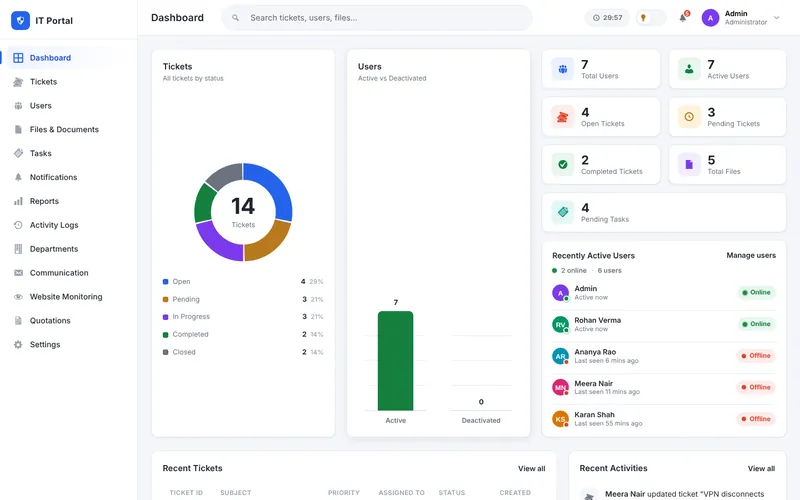800x500 pixels.
Task: Click View all for Recent Activities
Action: (761, 468)
